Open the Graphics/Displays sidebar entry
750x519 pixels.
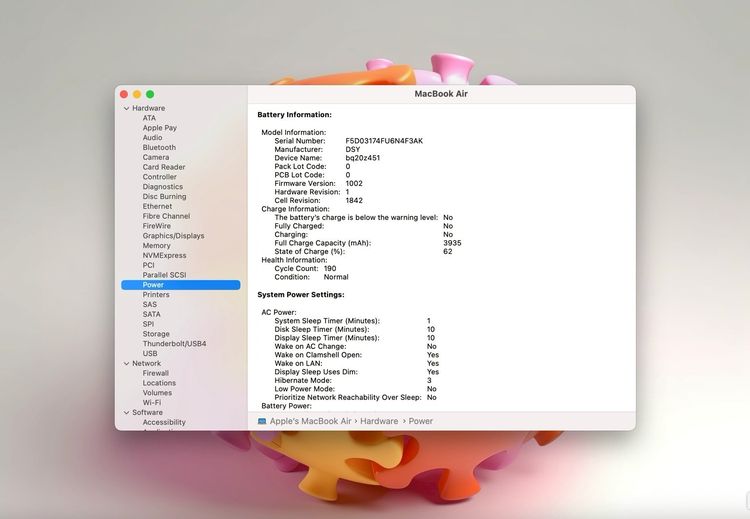click(173, 236)
